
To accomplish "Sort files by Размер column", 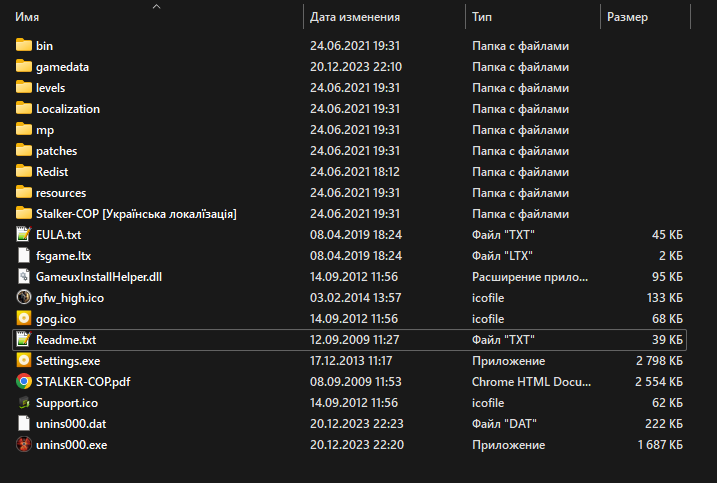I will click(x=627, y=17).
